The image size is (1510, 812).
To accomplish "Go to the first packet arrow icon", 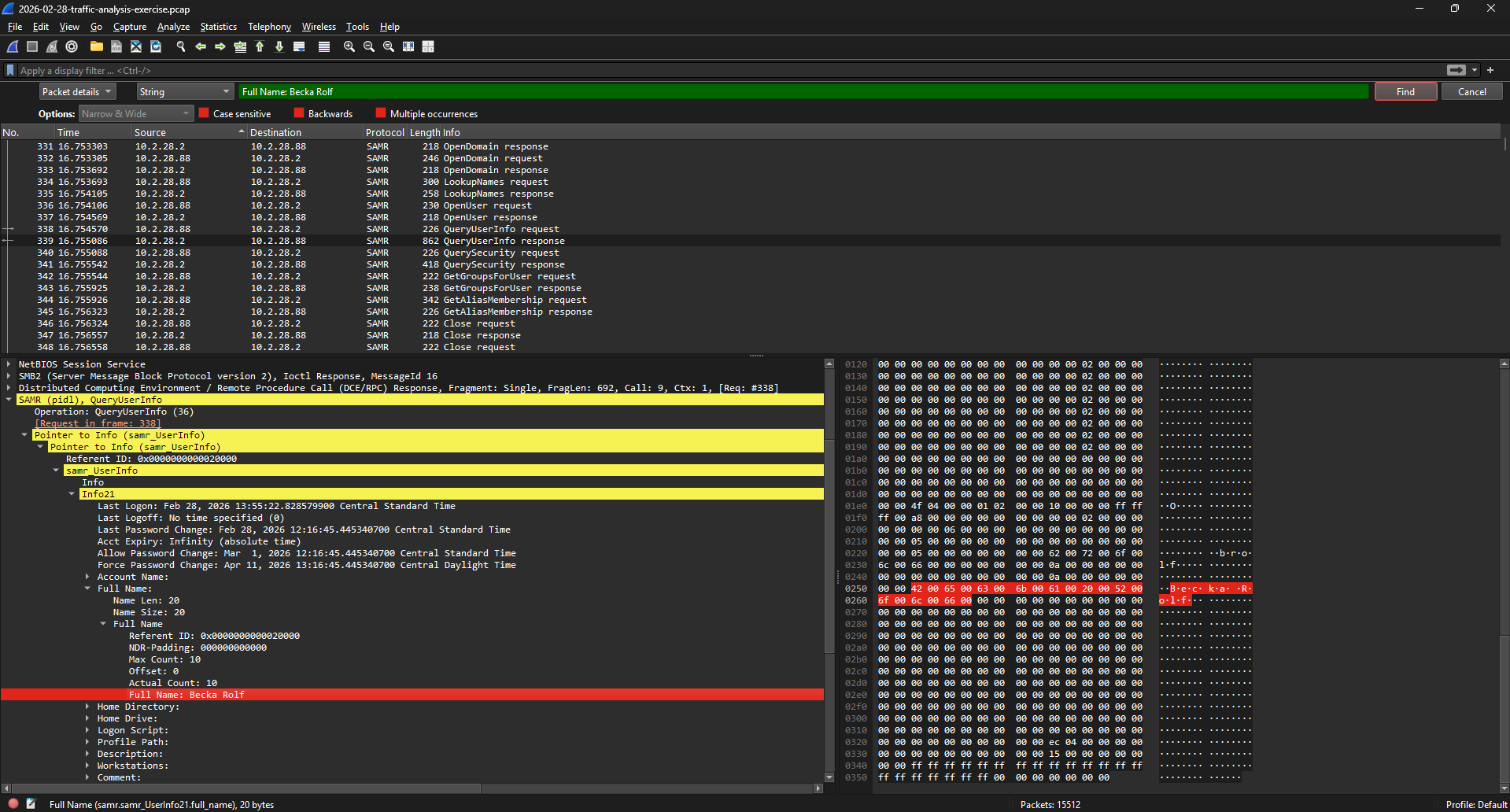I will point(260,46).
